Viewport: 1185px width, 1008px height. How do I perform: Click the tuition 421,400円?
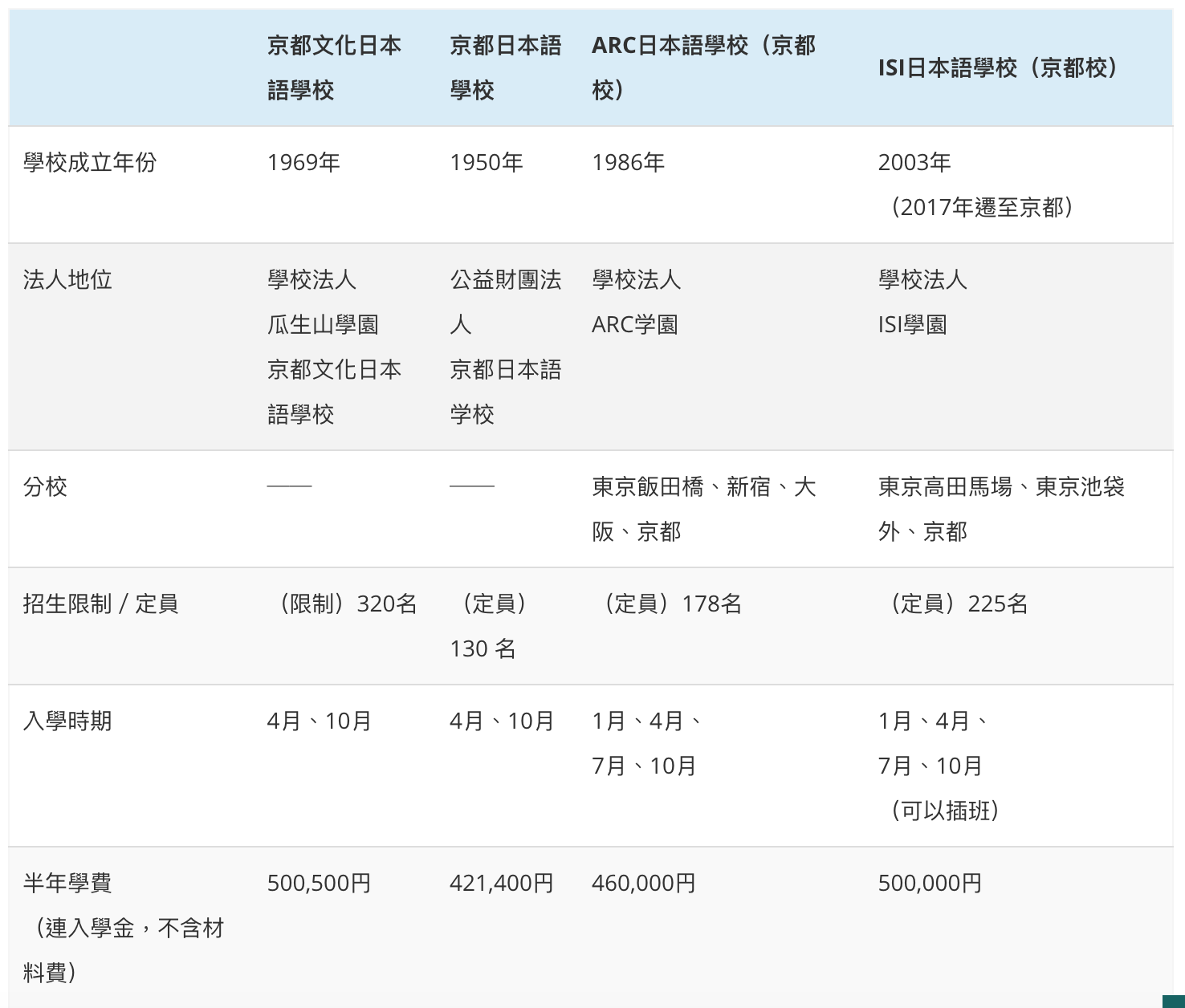click(x=502, y=884)
